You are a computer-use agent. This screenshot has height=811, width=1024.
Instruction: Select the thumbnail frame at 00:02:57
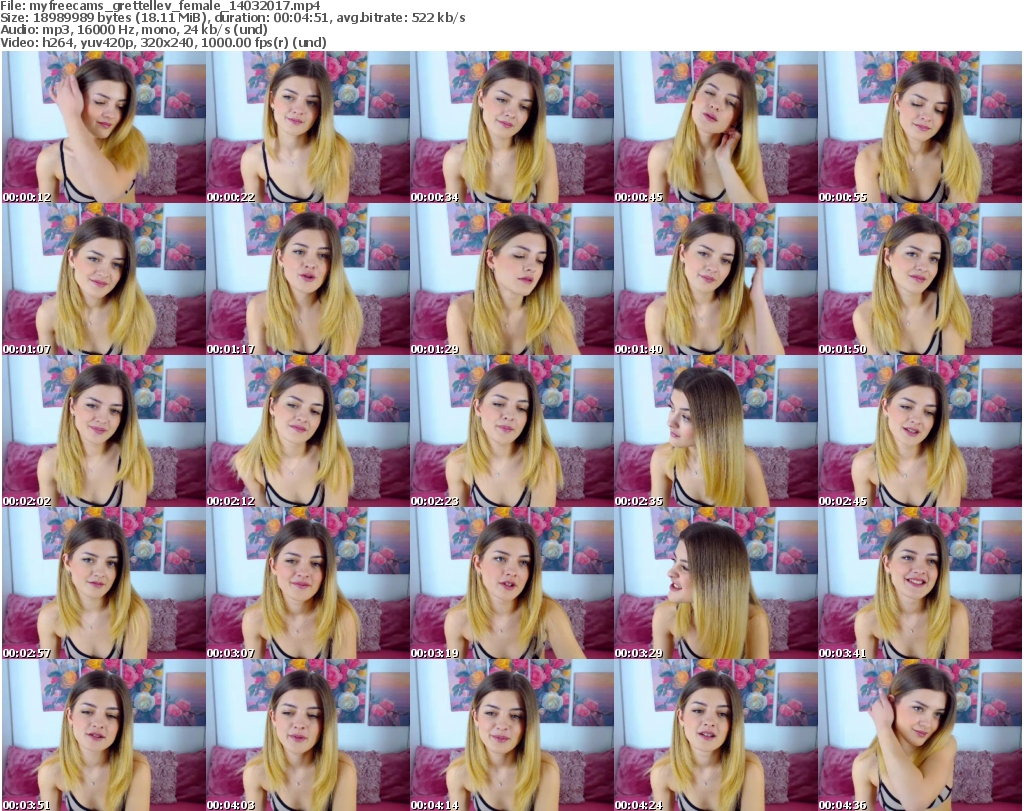click(104, 583)
